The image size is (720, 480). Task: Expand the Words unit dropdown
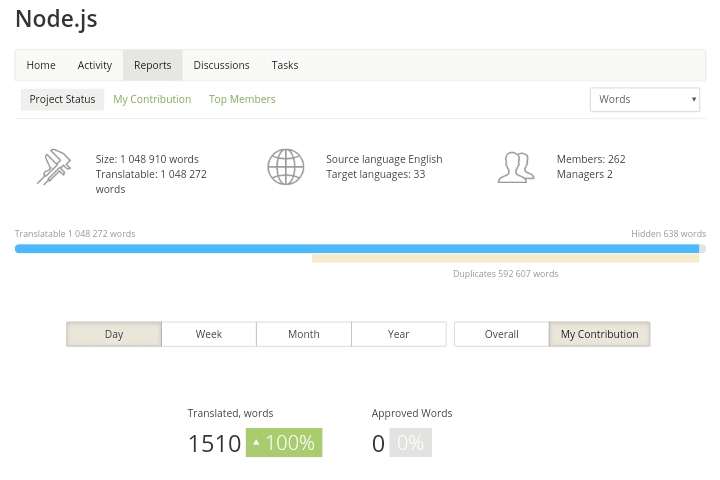(x=645, y=99)
